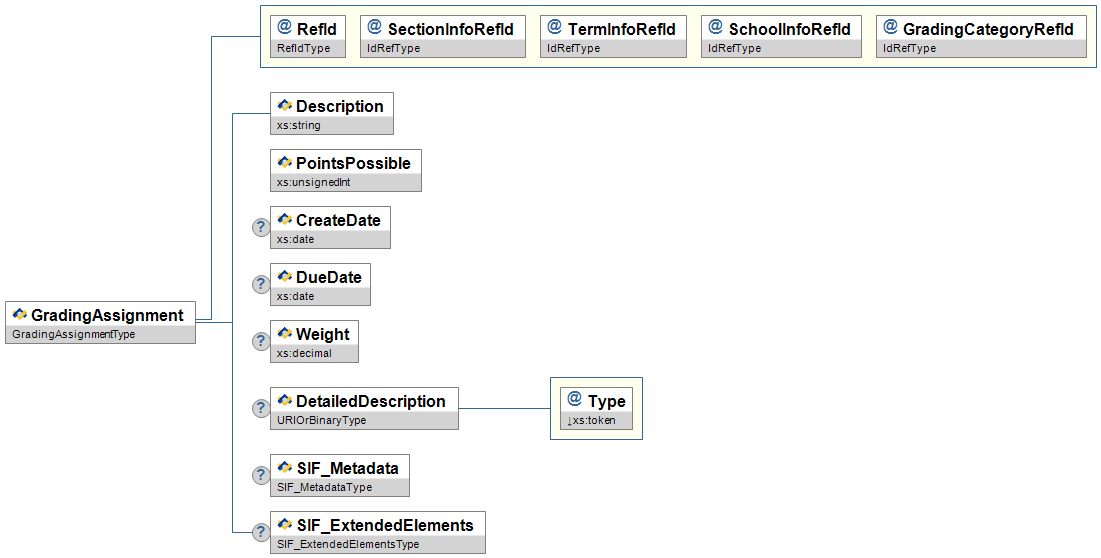Click the optional marker beside DetailedDescription
1101x558 pixels.
(261, 408)
